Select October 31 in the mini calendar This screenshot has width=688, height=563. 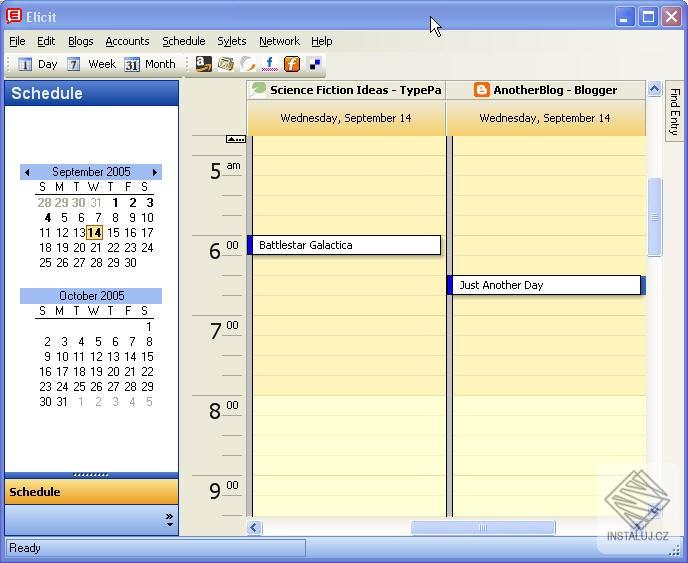[62, 402]
